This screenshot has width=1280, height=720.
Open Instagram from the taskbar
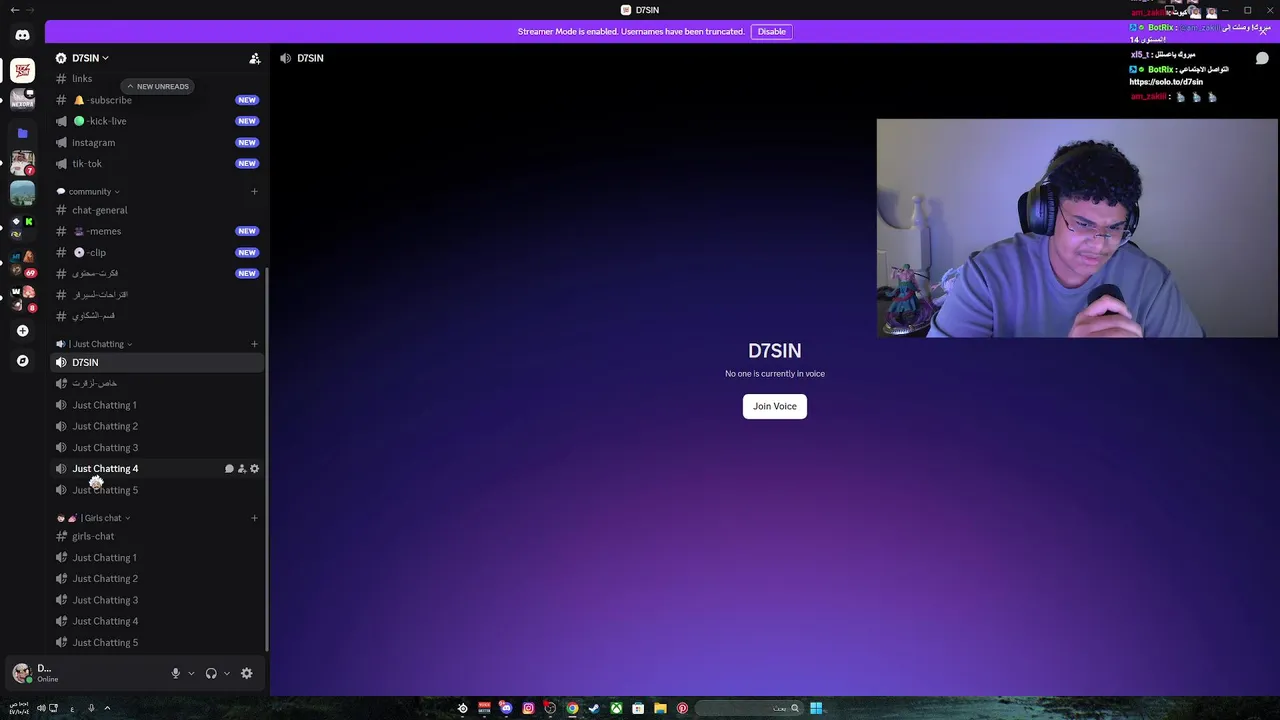point(528,708)
